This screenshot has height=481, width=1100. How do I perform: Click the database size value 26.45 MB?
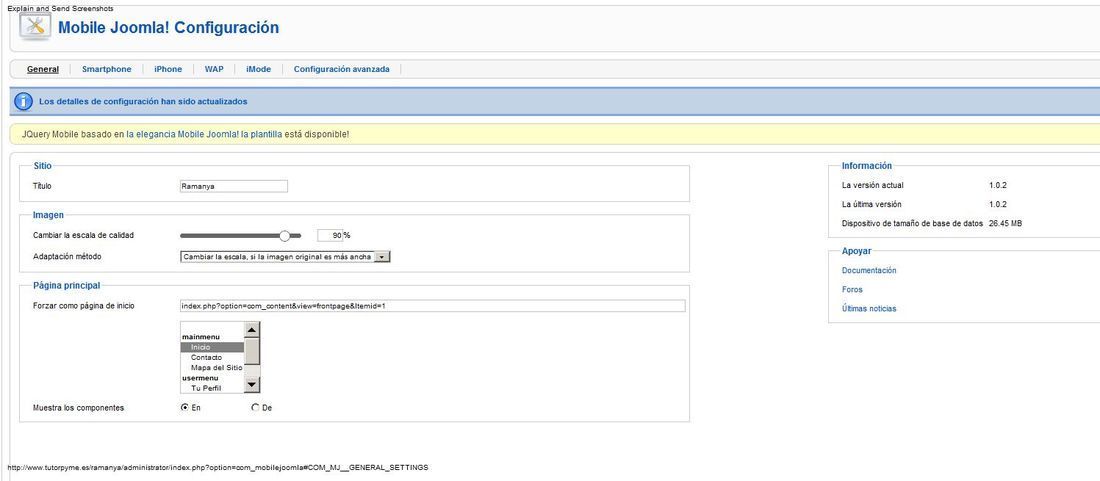tap(1005, 224)
